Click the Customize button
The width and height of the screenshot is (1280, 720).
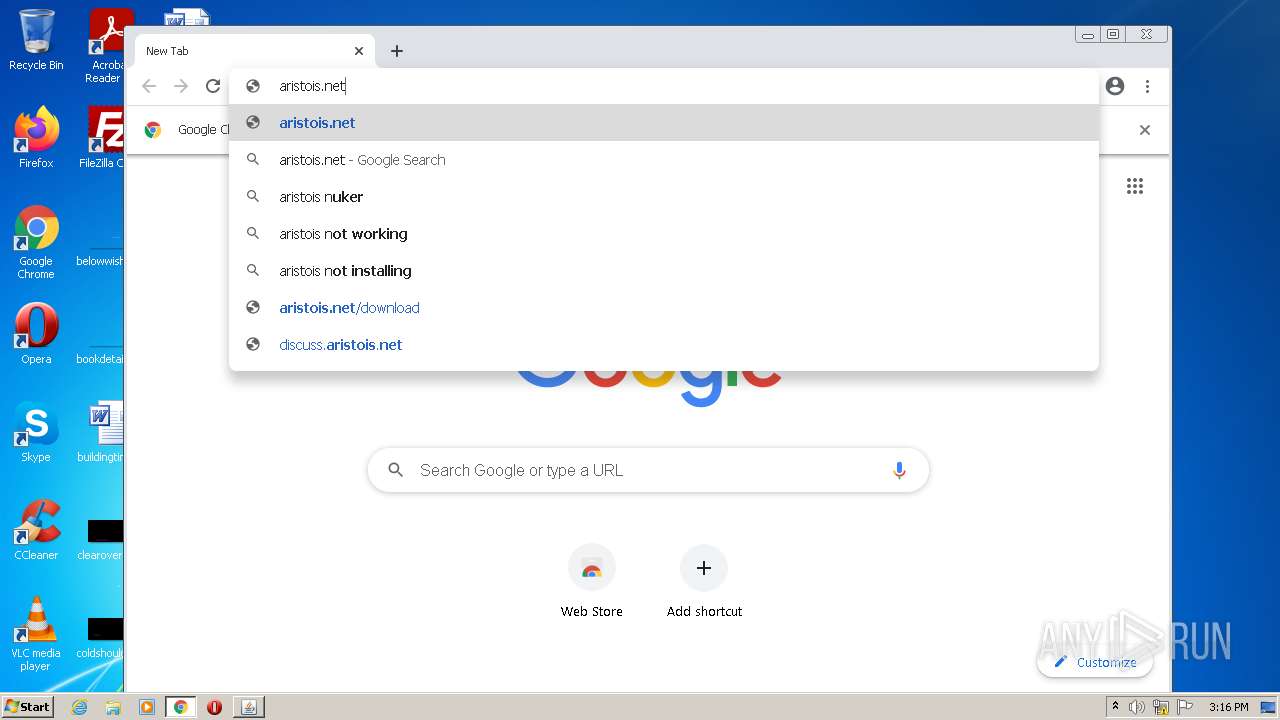[x=1095, y=662]
